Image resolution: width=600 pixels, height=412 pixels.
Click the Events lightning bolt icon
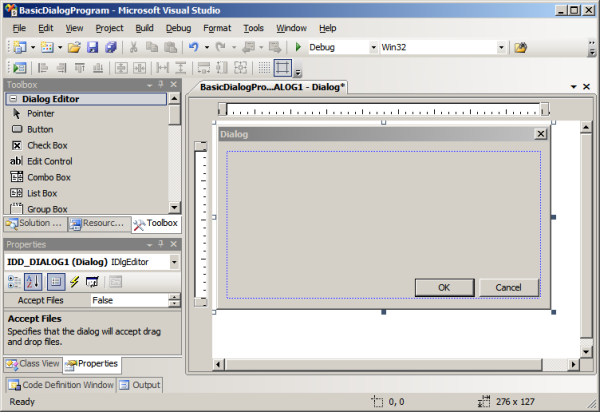(x=74, y=282)
